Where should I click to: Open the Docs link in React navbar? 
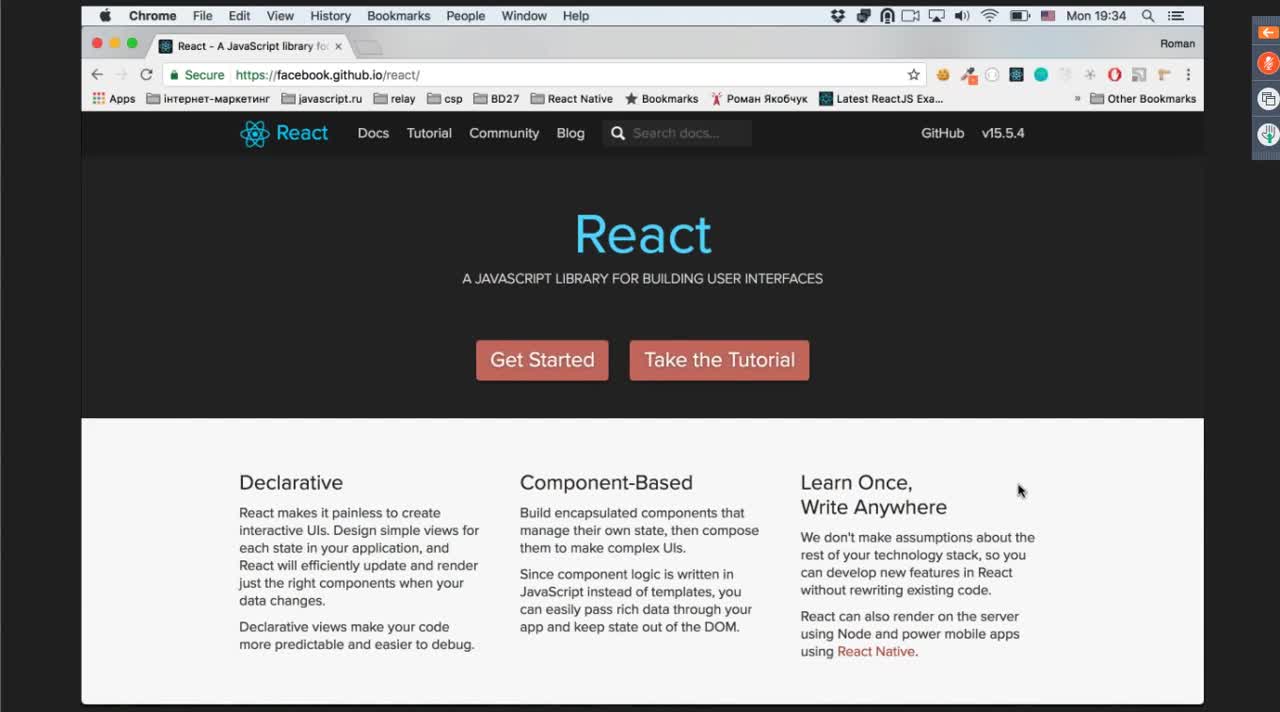(373, 133)
